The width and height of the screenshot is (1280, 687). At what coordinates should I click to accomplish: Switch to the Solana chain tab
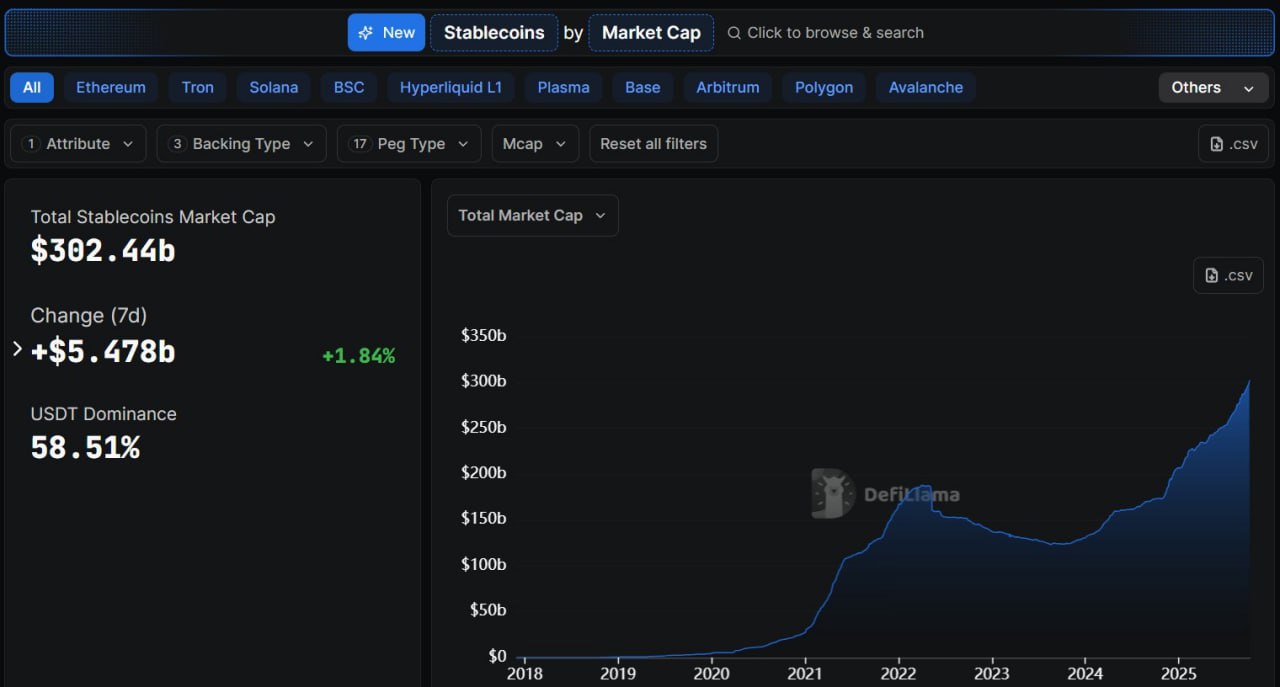pos(273,88)
